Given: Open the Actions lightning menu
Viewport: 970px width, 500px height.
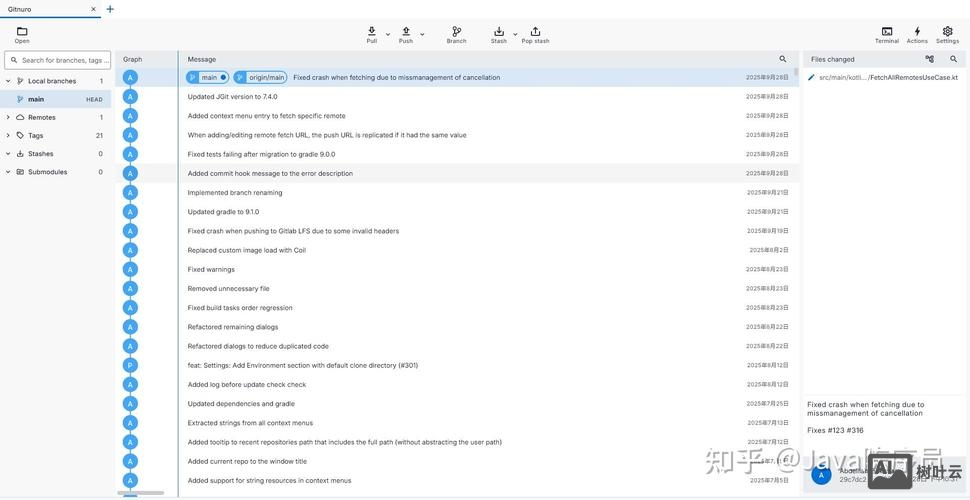Looking at the screenshot, I should (917, 32).
